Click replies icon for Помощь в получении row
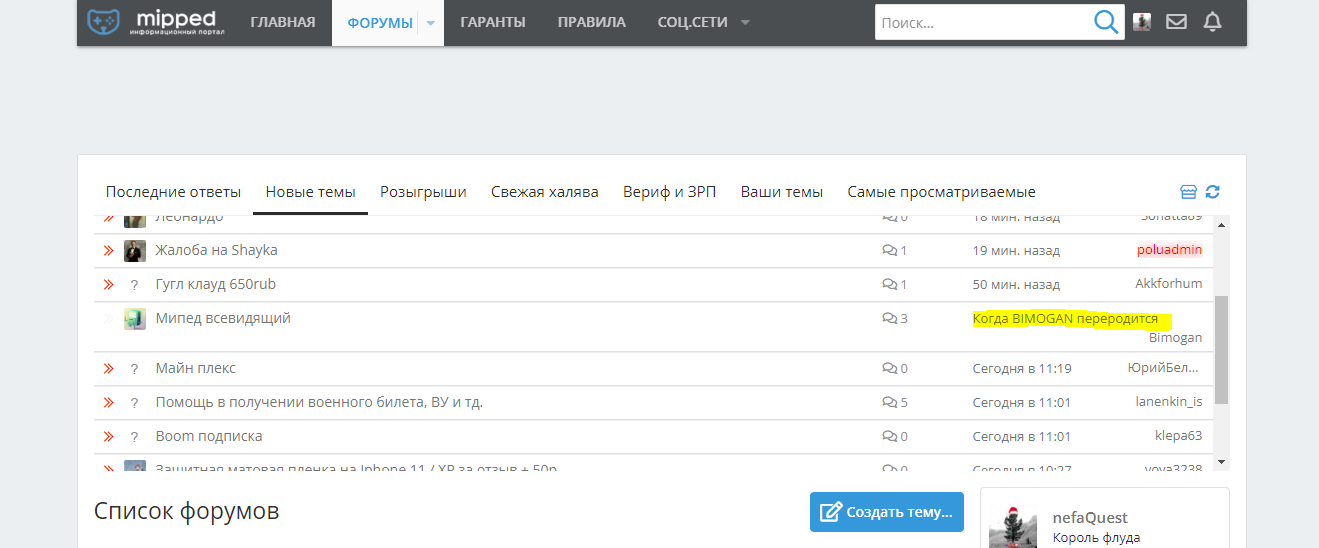 click(x=890, y=402)
